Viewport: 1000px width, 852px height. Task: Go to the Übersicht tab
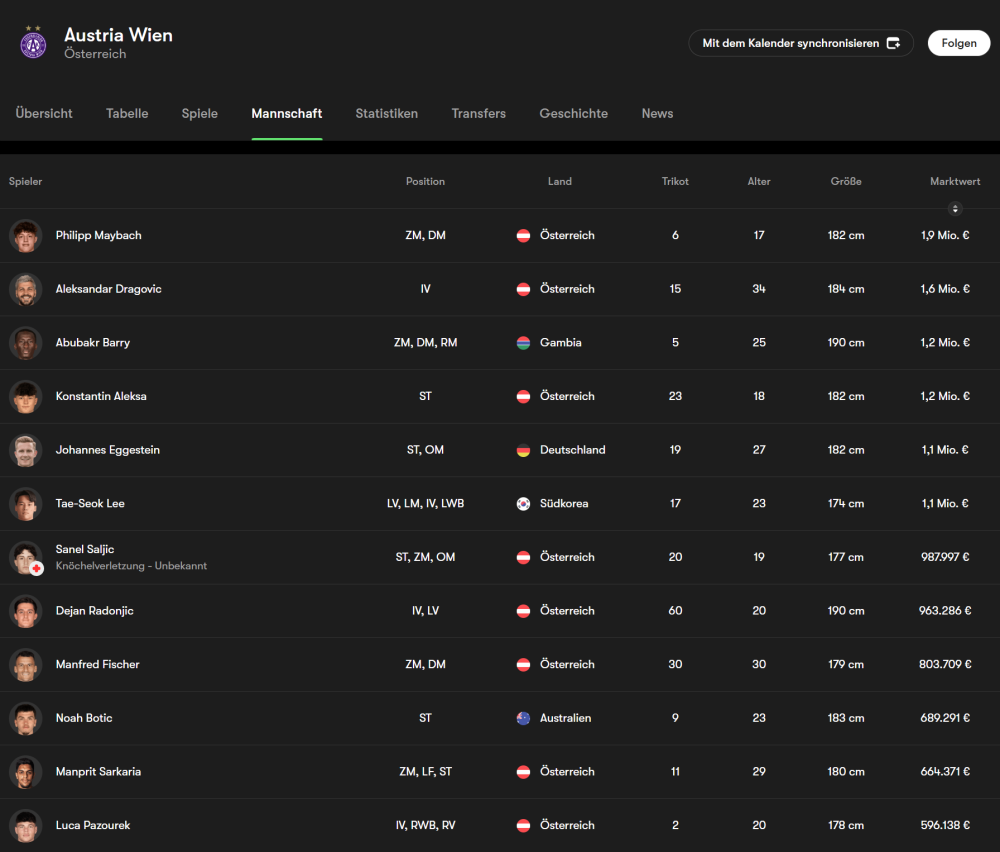[44, 114]
